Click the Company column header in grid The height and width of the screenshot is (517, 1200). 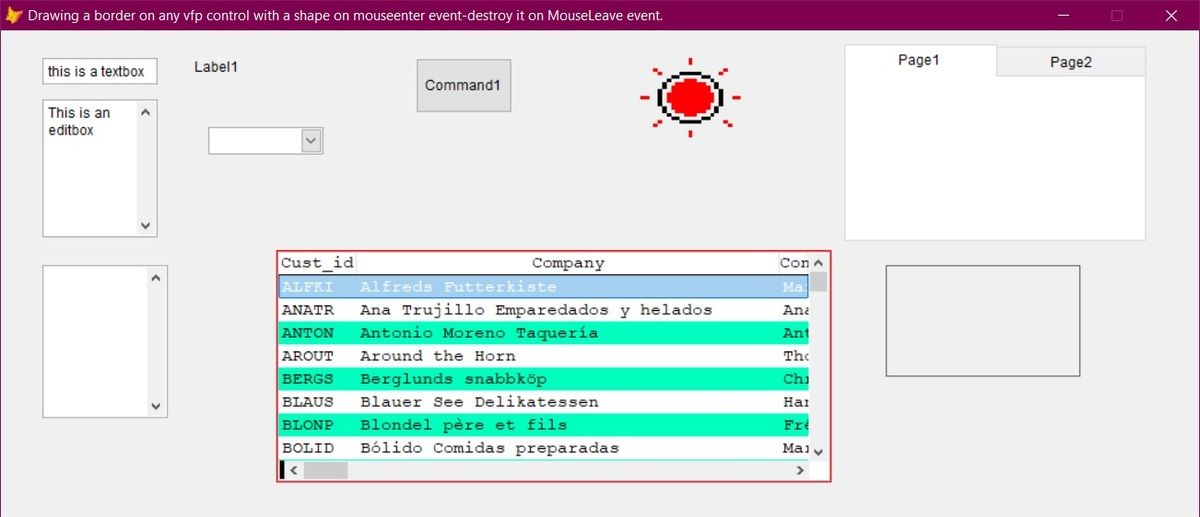coord(567,263)
